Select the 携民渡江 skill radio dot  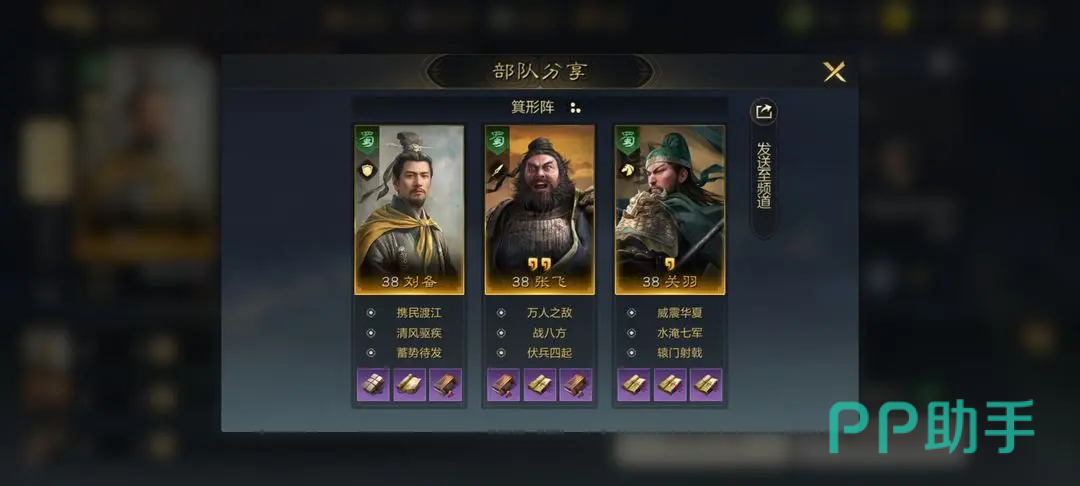pyautogui.click(x=371, y=313)
